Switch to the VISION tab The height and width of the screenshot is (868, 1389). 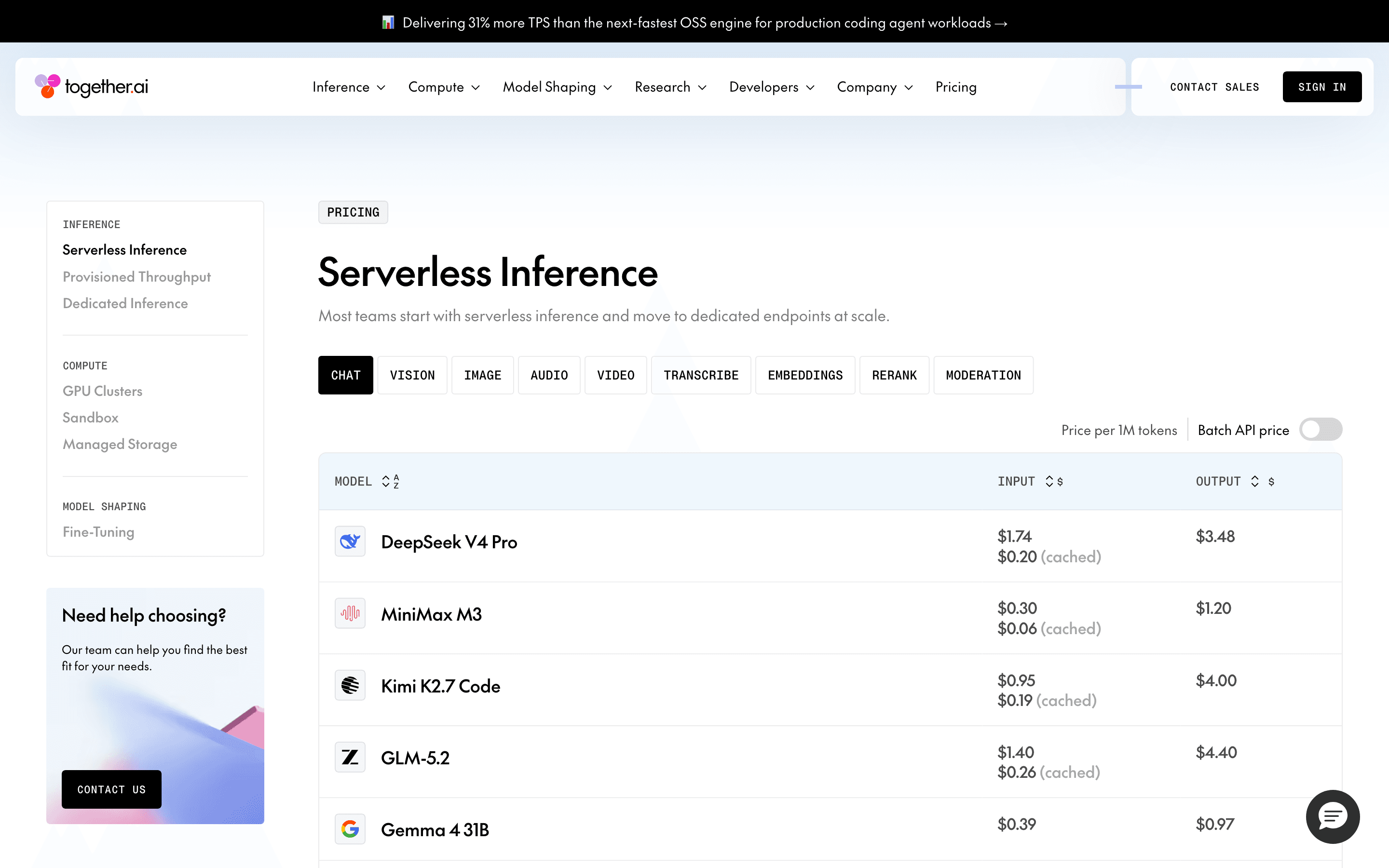(412, 375)
